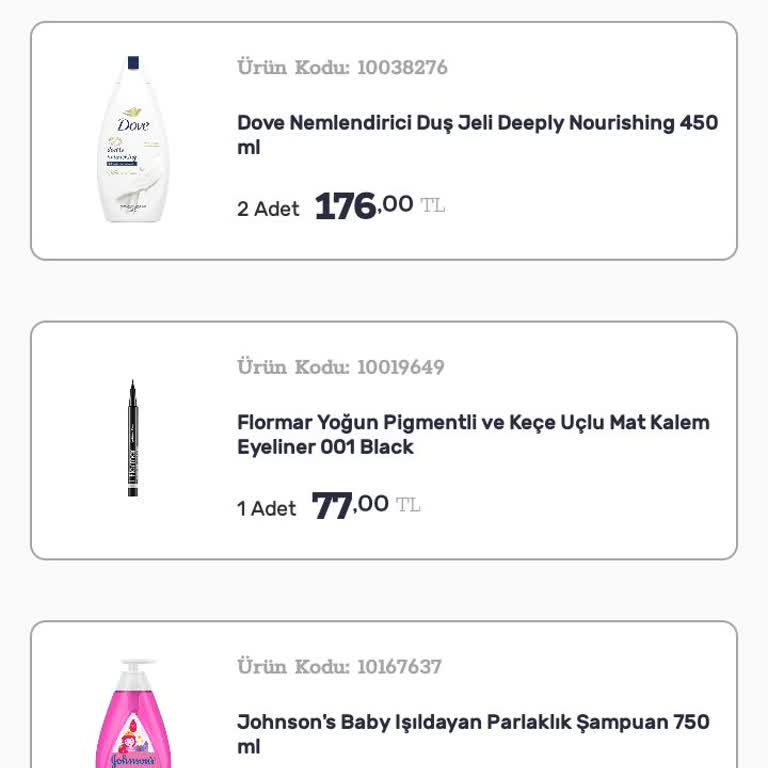The height and width of the screenshot is (768, 768).
Task: Open Dove Nemlendirici Duş Jeli product title
Action: point(477,135)
